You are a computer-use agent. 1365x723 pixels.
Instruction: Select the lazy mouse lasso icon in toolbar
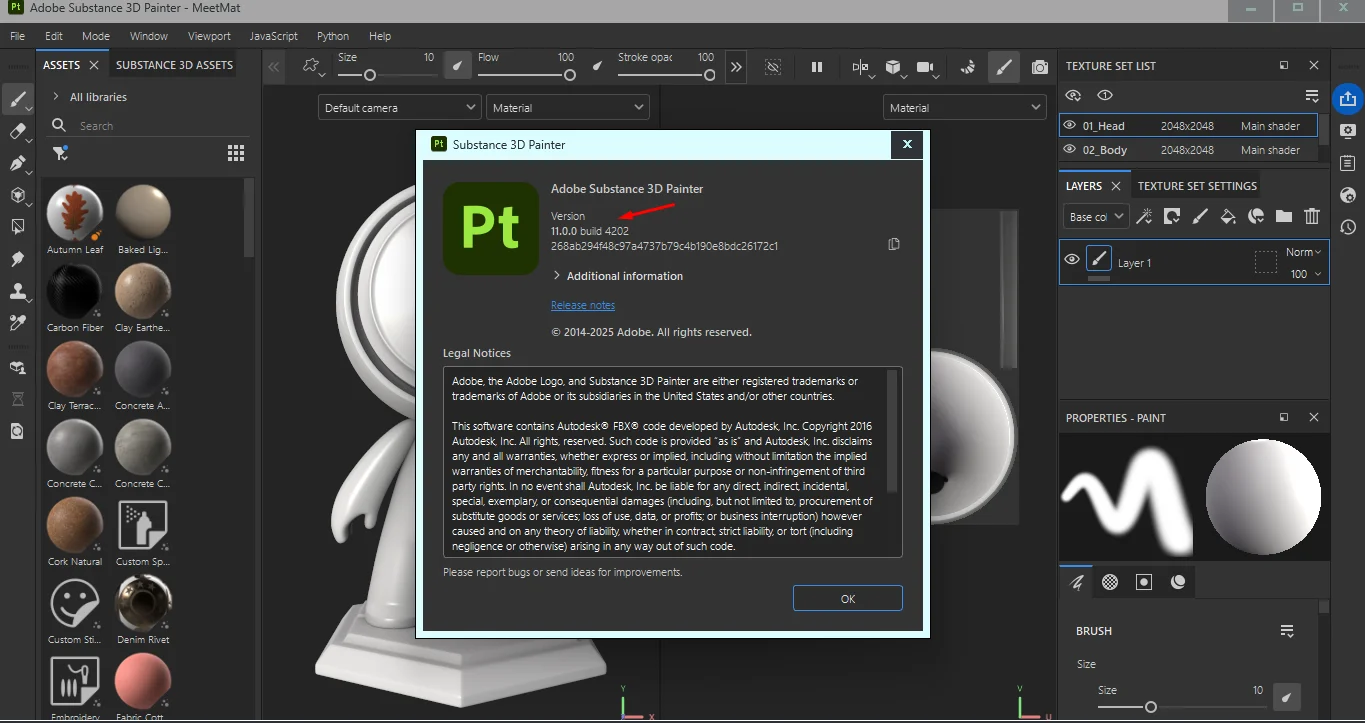click(311, 67)
